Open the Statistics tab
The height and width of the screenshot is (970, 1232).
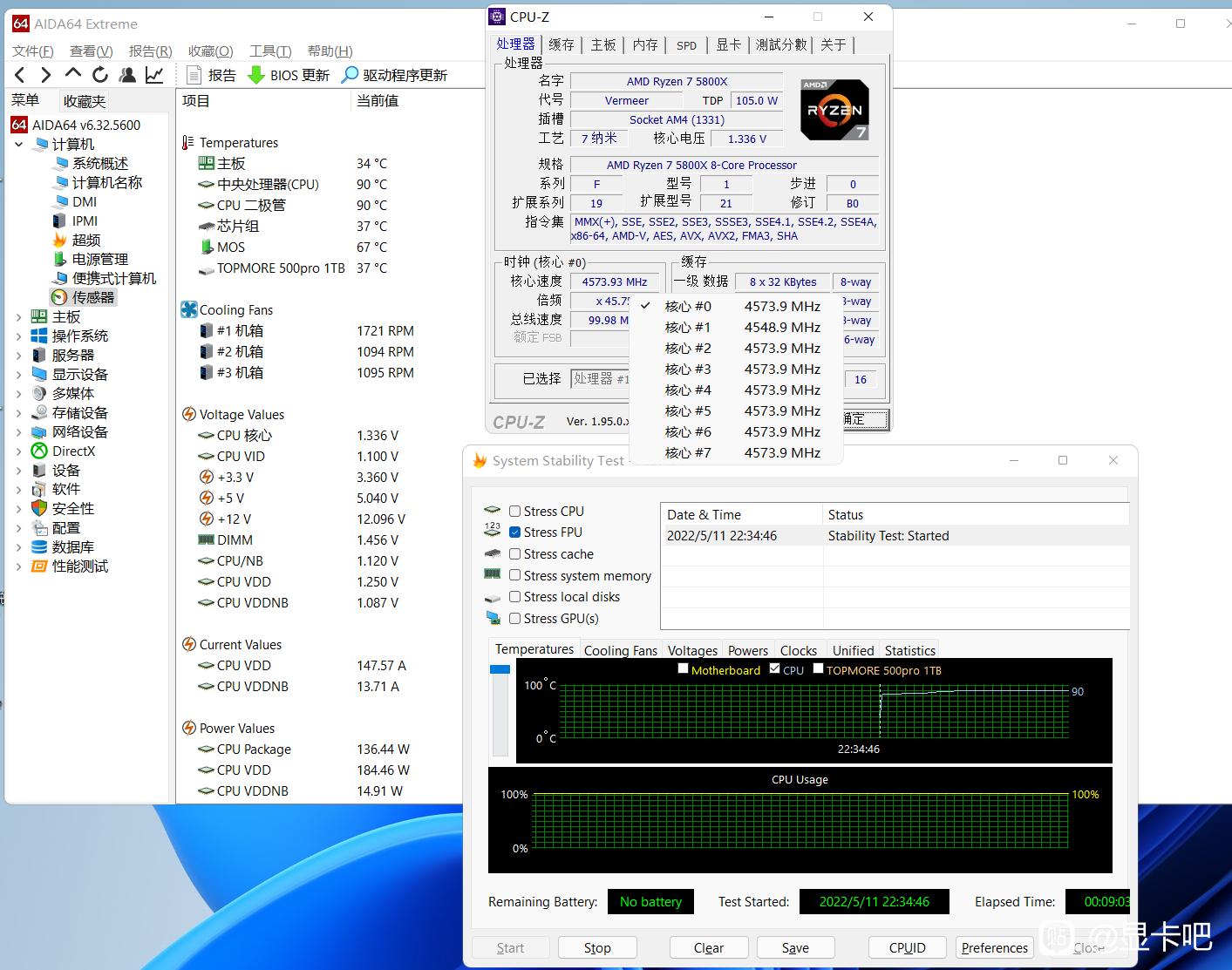(910, 650)
